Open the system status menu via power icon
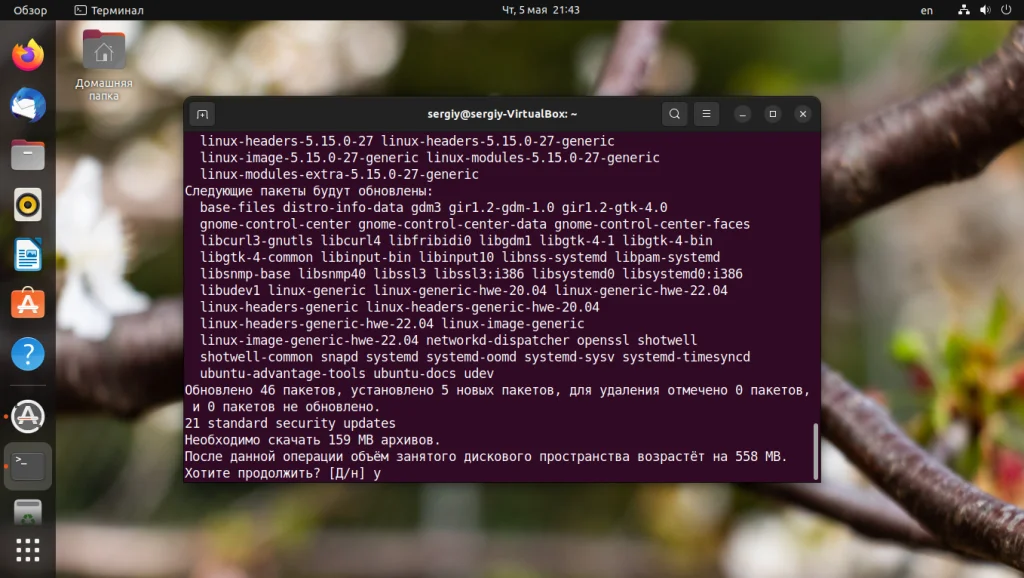 tap(1008, 10)
